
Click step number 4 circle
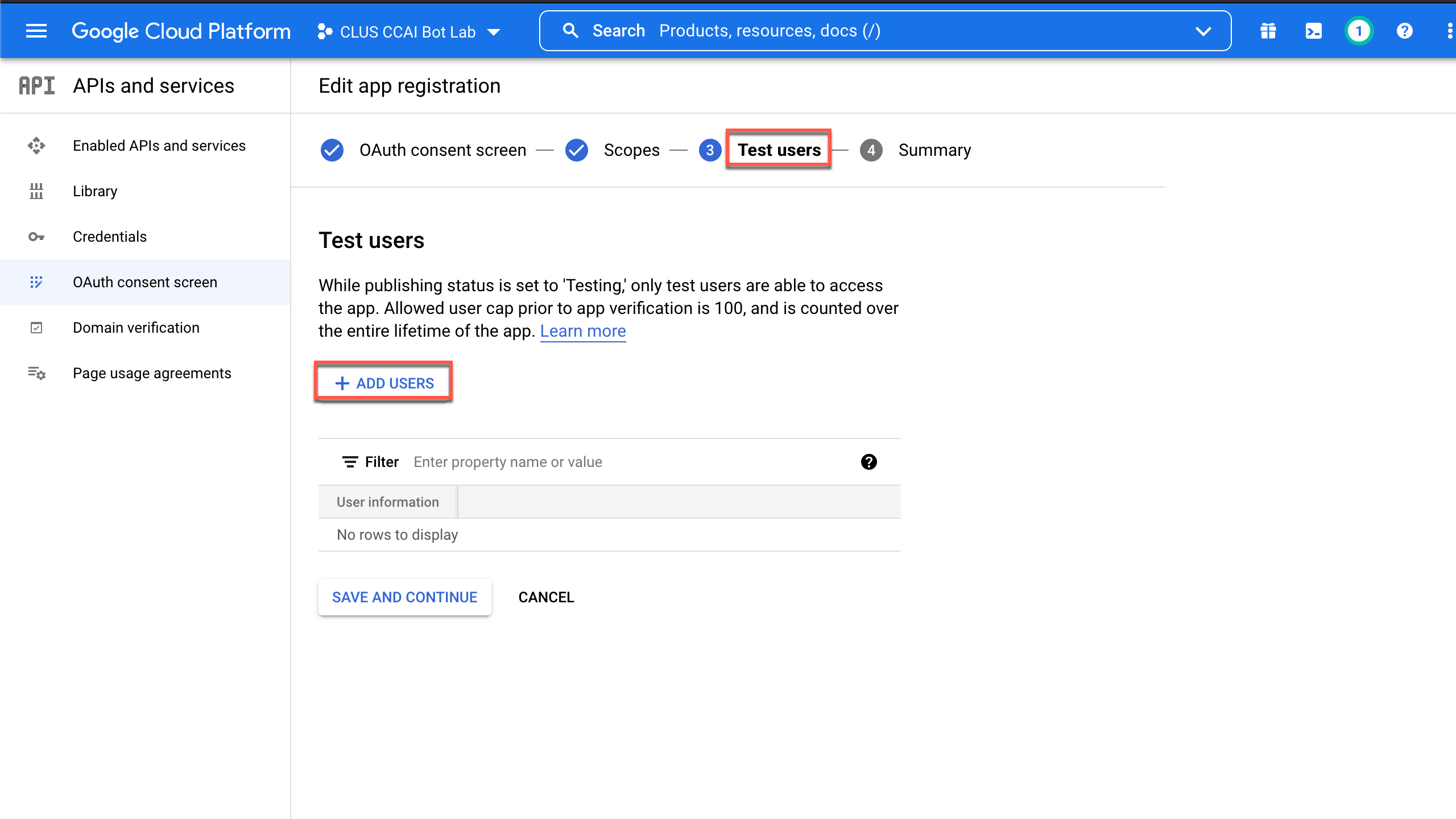[871, 150]
